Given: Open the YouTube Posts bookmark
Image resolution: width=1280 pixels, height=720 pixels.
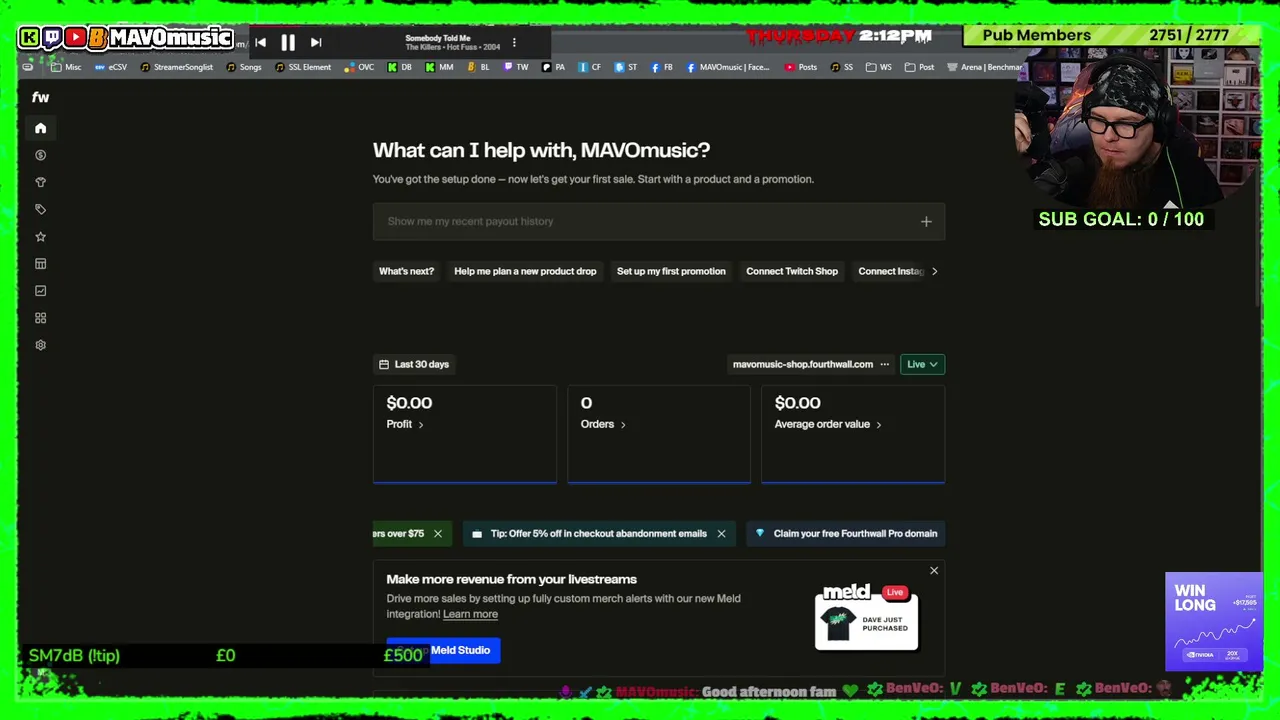Looking at the screenshot, I should coord(801,67).
